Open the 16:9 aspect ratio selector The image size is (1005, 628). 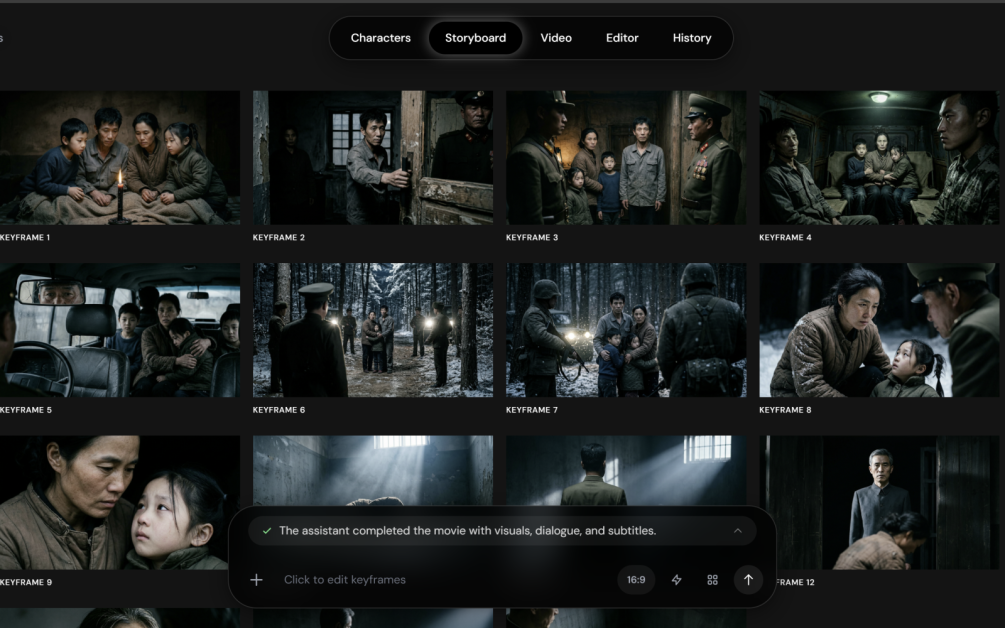click(x=636, y=580)
